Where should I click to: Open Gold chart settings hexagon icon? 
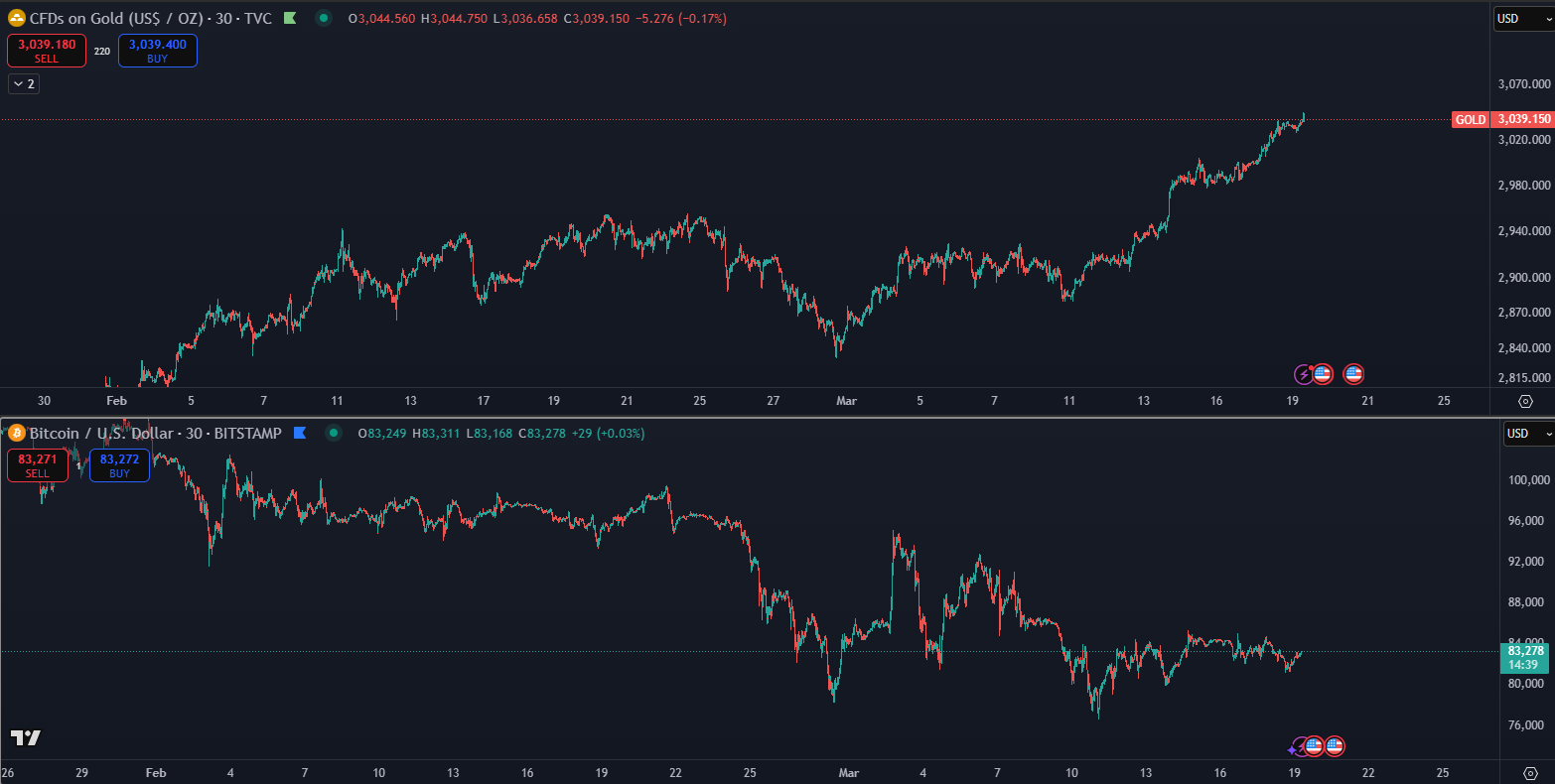pyautogui.click(x=1526, y=401)
